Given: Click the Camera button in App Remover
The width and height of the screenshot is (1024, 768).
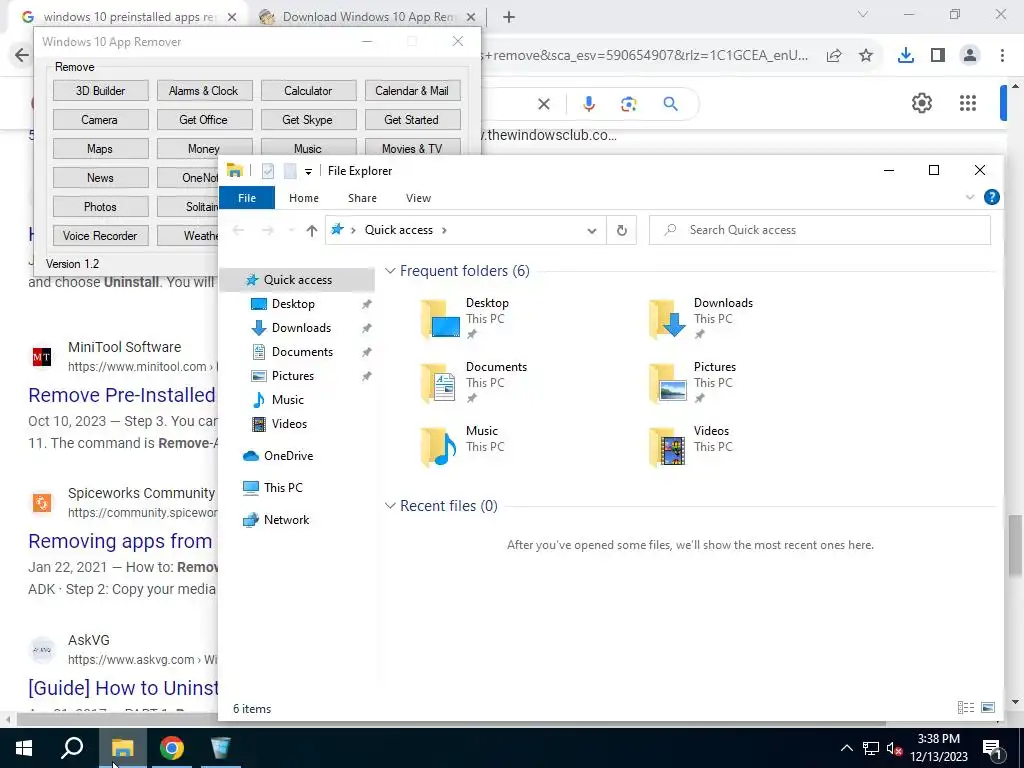Looking at the screenshot, I should (x=101, y=120).
